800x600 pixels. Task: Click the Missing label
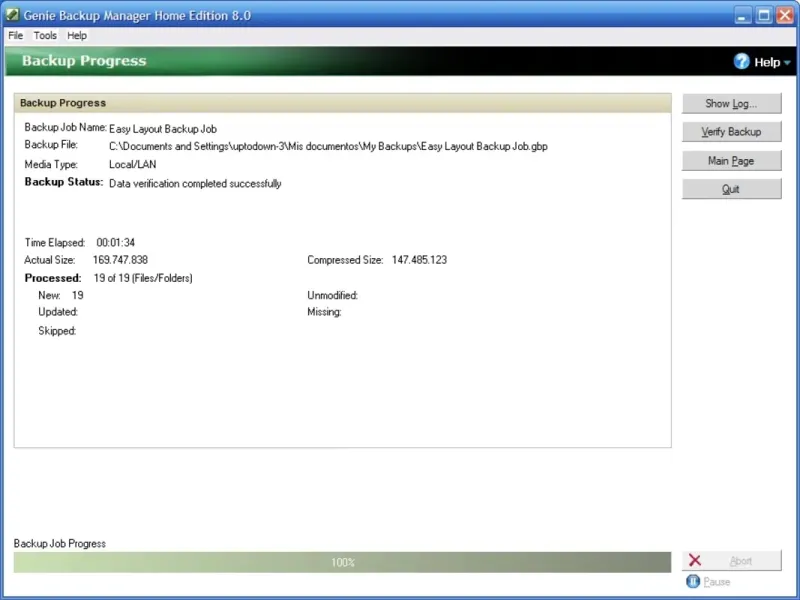(x=324, y=312)
